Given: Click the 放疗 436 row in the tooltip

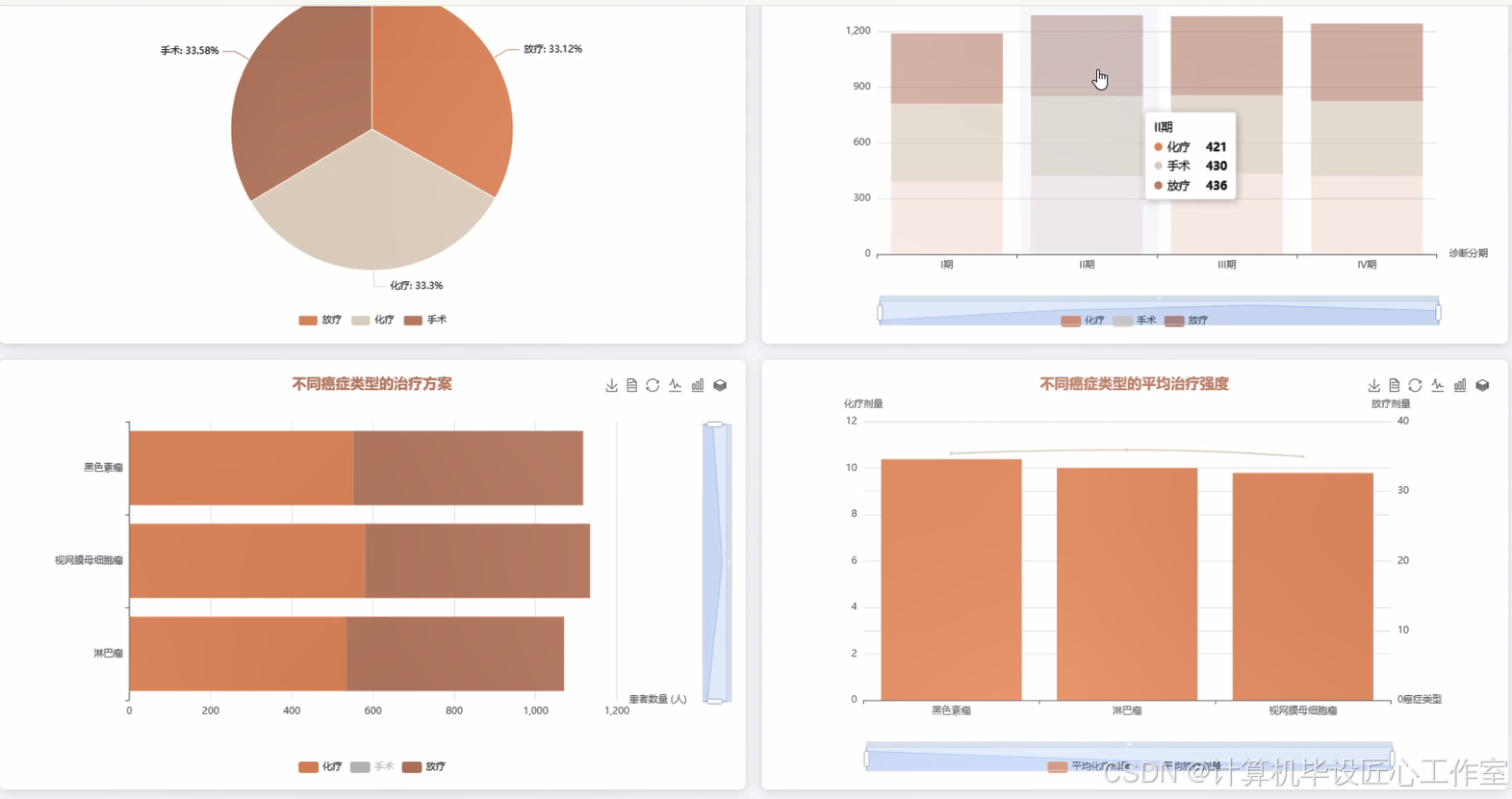Looking at the screenshot, I should pyautogui.click(x=1191, y=186).
